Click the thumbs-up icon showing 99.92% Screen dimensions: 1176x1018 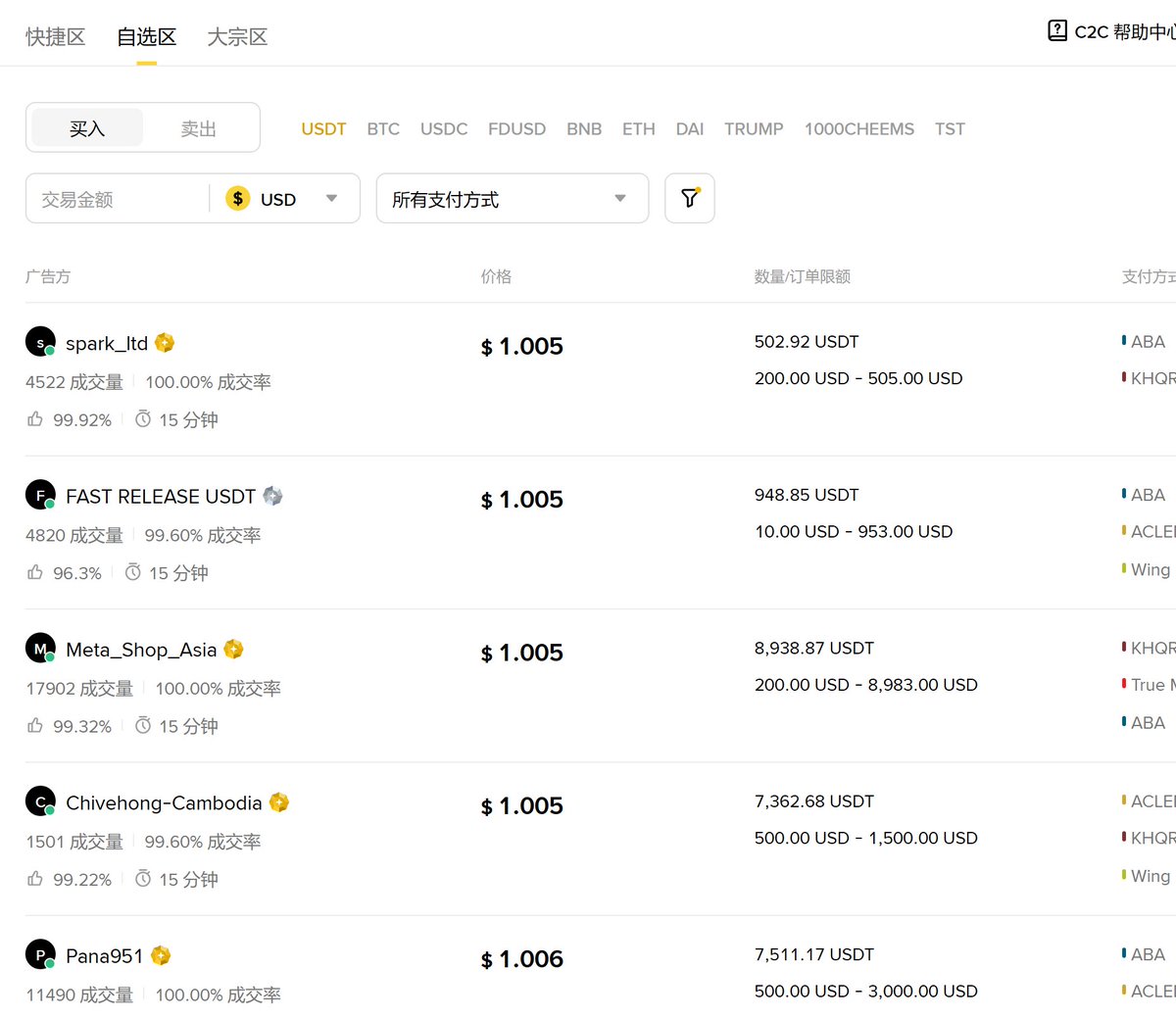35,418
